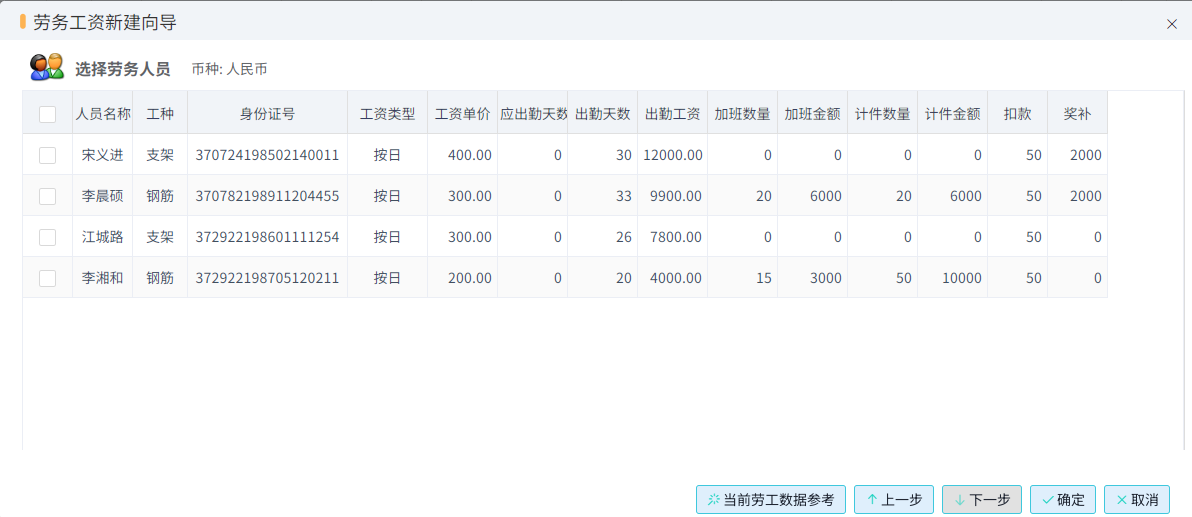Open 当前劳工数据参考

[771, 500]
